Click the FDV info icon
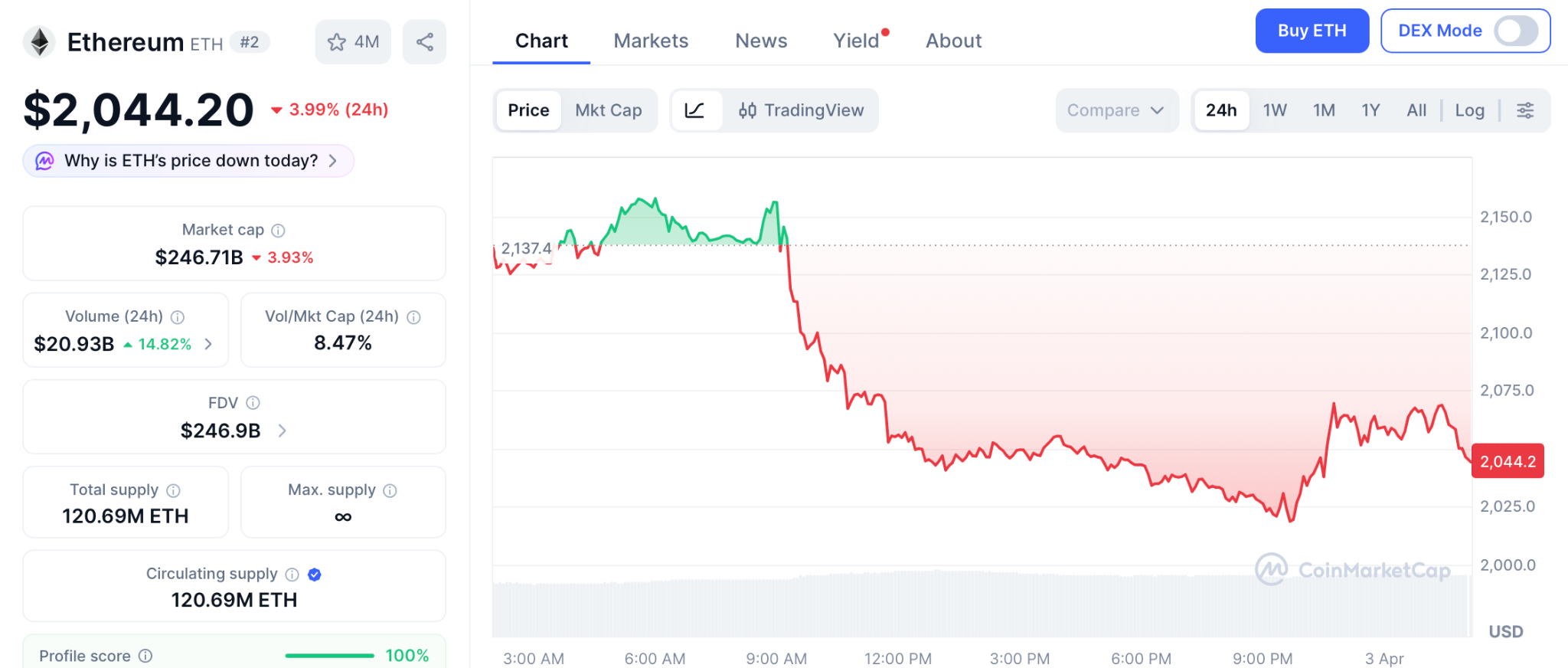 tap(253, 403)
